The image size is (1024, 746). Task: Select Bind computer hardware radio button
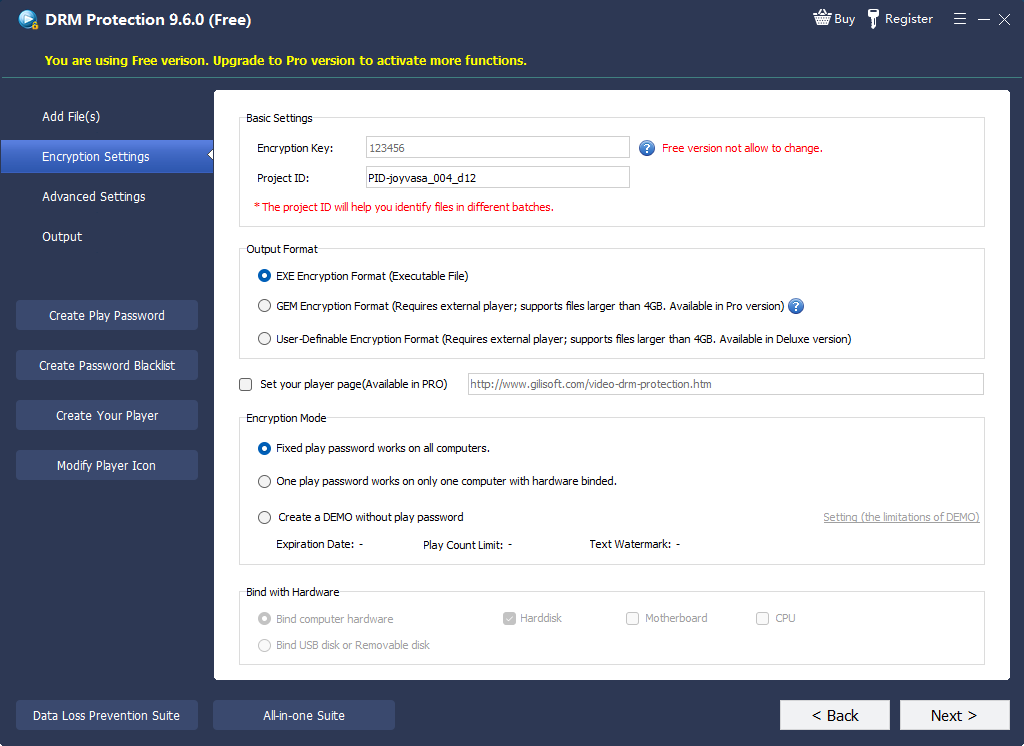pyautogui.click(x=264, y=619)
